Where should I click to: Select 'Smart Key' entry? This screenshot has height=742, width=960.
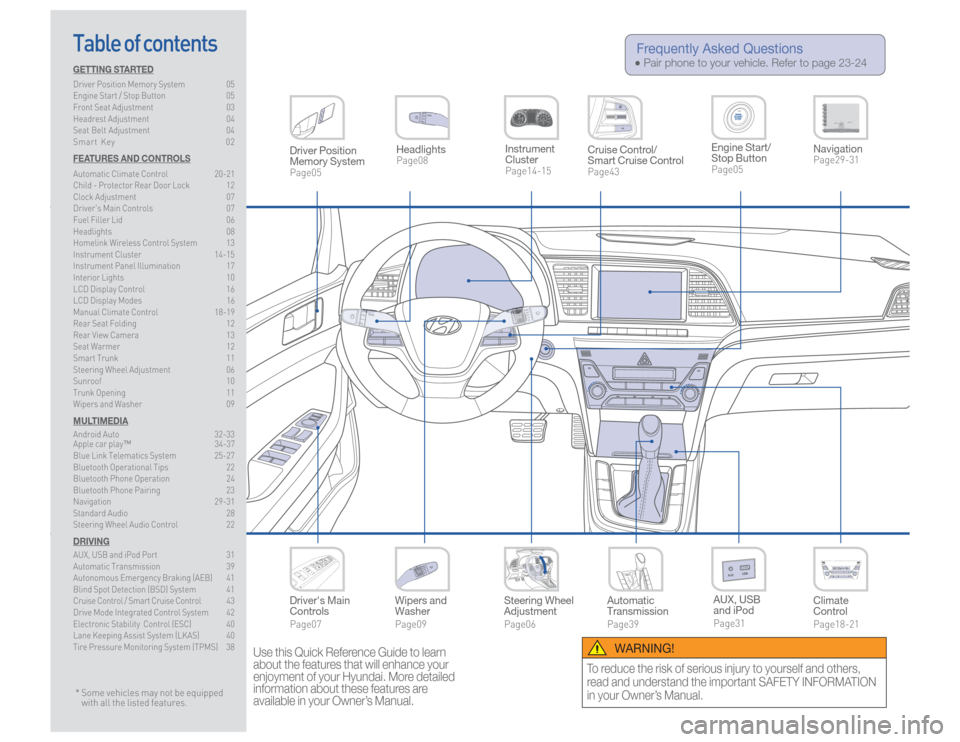154,142
